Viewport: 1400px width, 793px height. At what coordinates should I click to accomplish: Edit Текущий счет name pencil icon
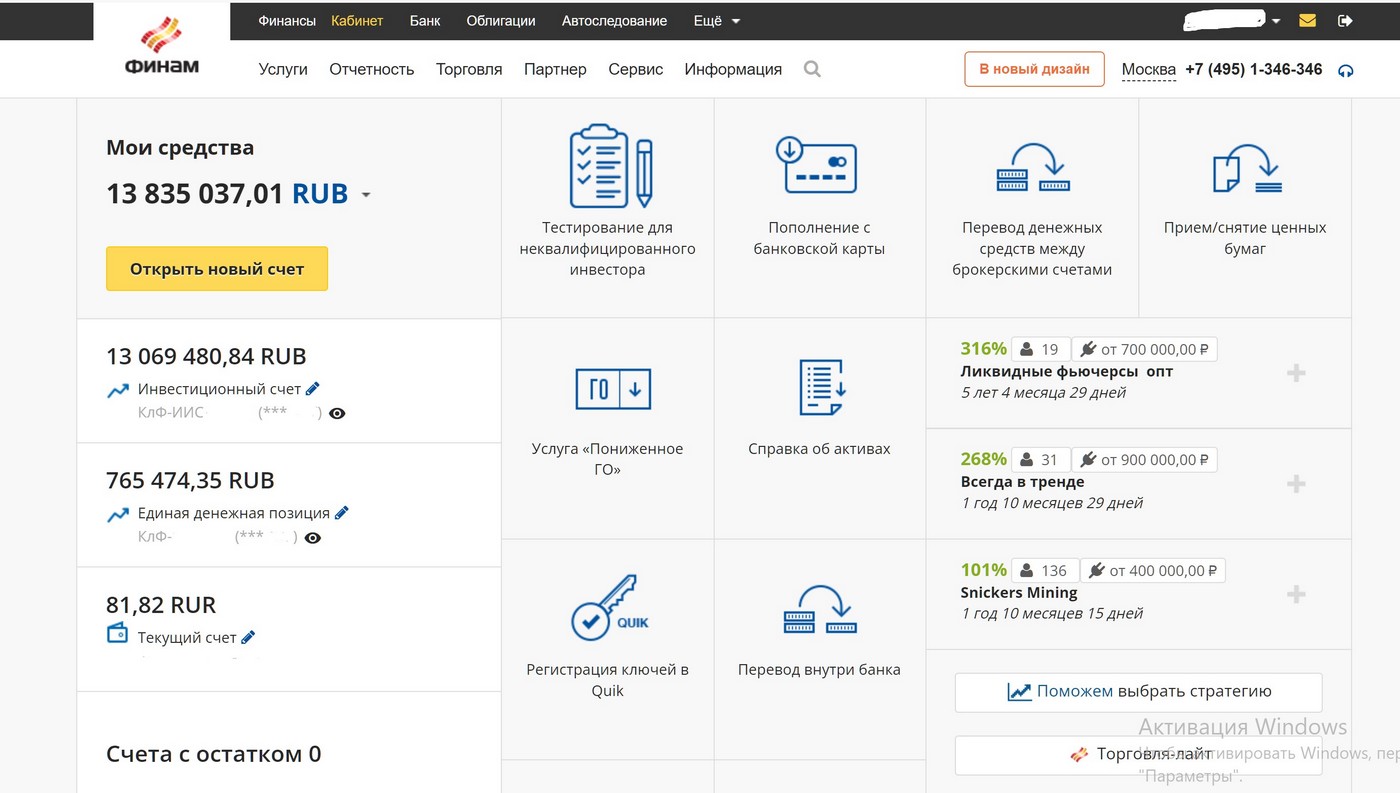coord(248,636)
